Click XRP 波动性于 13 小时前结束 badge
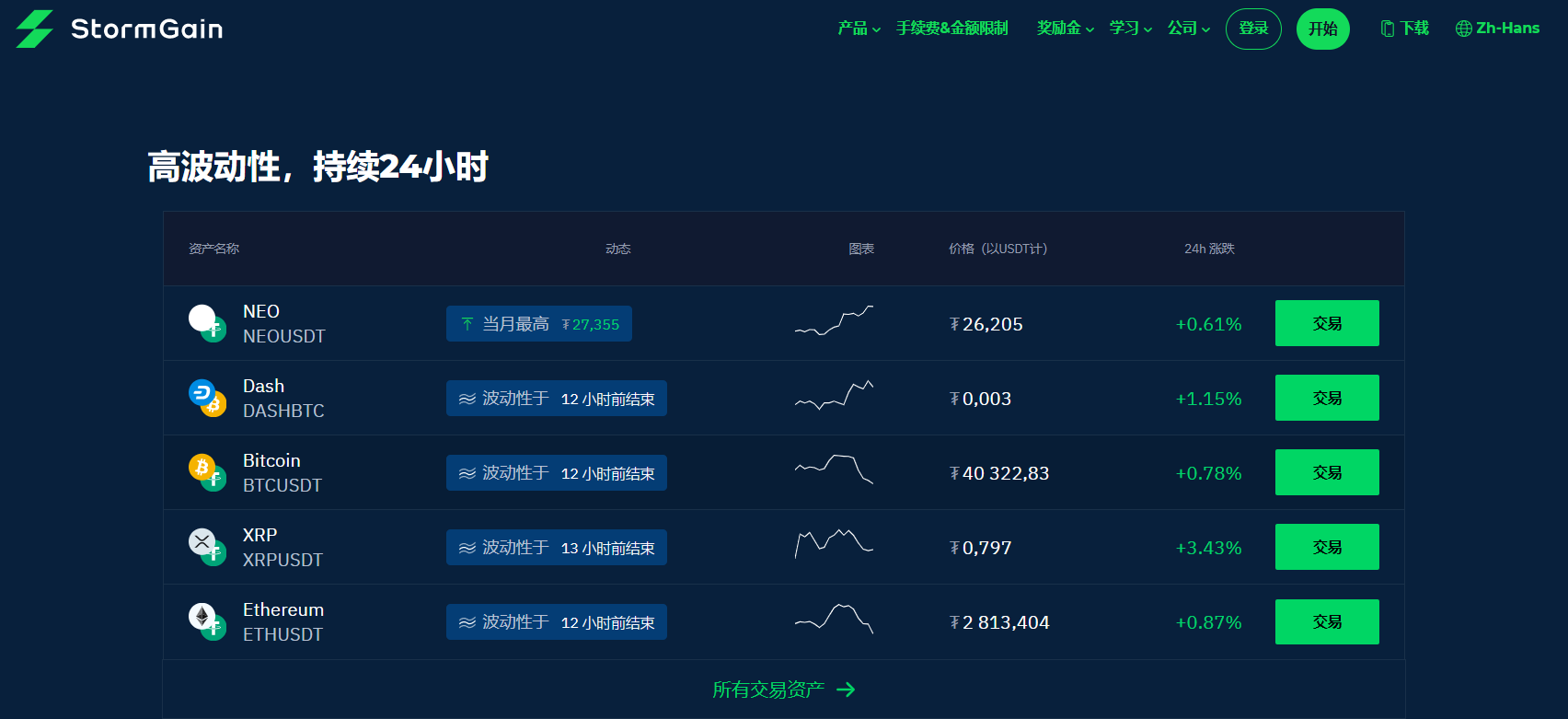1568x719 pixels. tap(557, 548)
